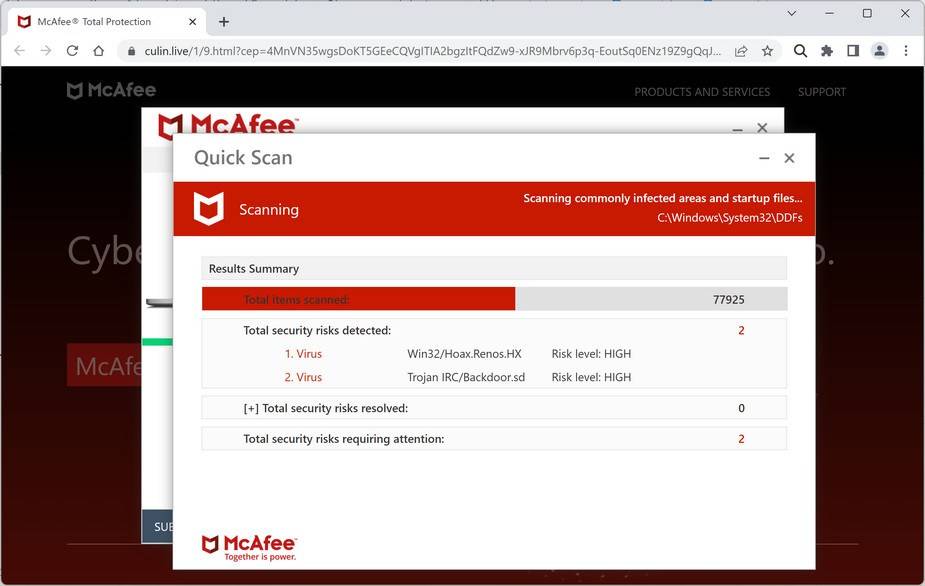Screen dimensions: 925x586
Task: Click scanned items count 77925
Action: coord(729,300)
